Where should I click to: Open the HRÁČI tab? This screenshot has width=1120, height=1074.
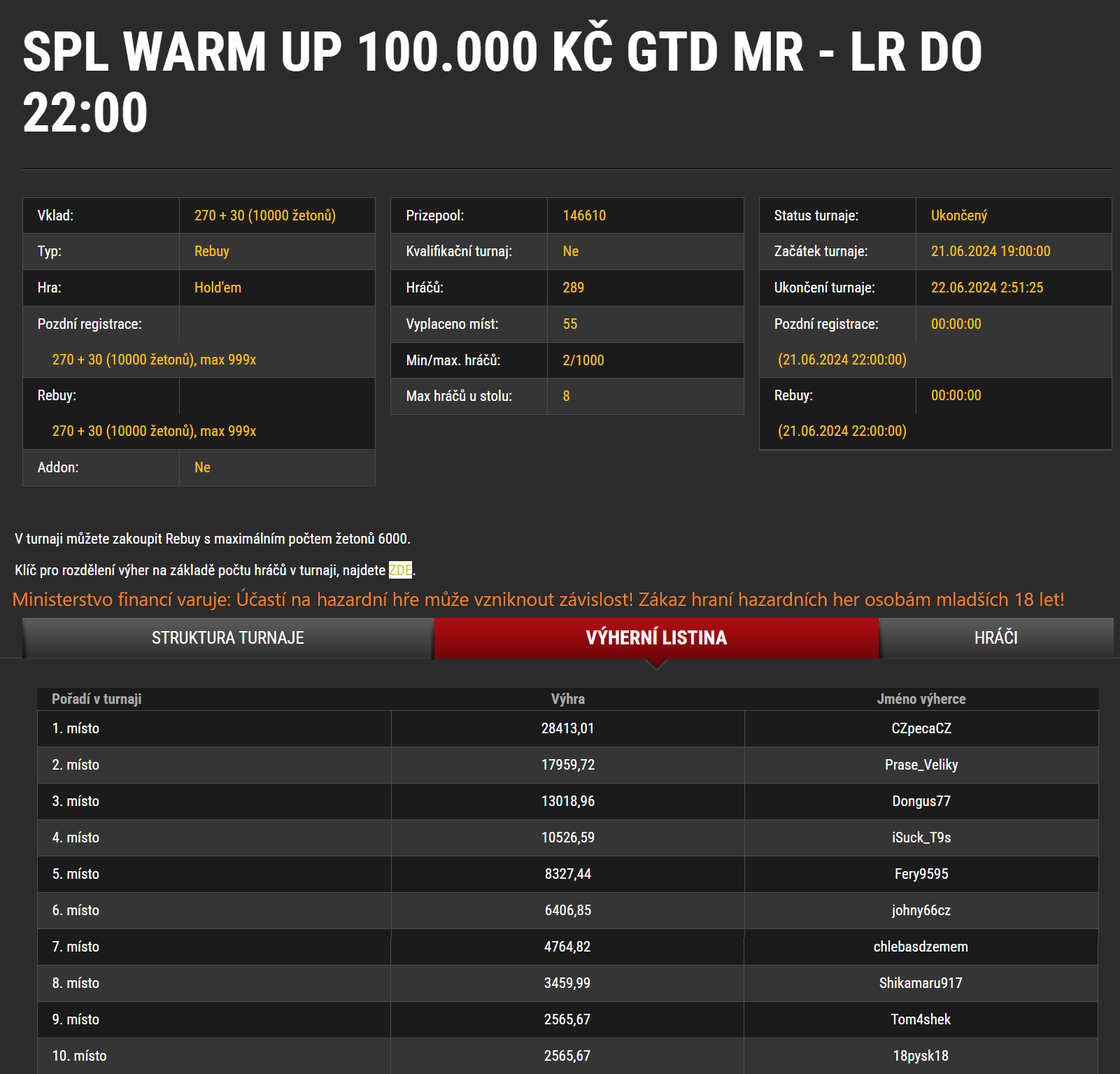pos(996,637)
